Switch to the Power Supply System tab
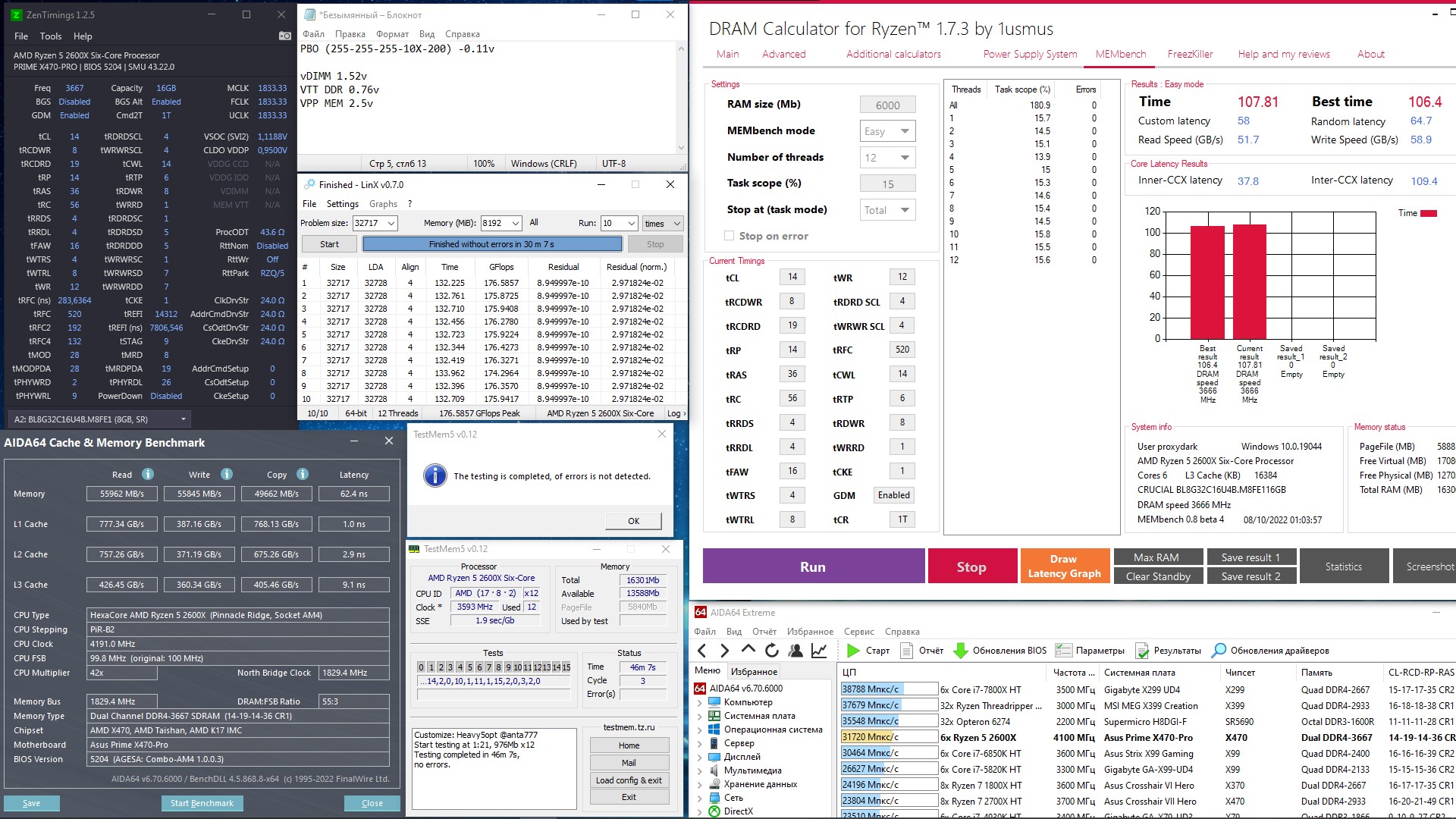1456x819 pixels. coord(1030,54)
